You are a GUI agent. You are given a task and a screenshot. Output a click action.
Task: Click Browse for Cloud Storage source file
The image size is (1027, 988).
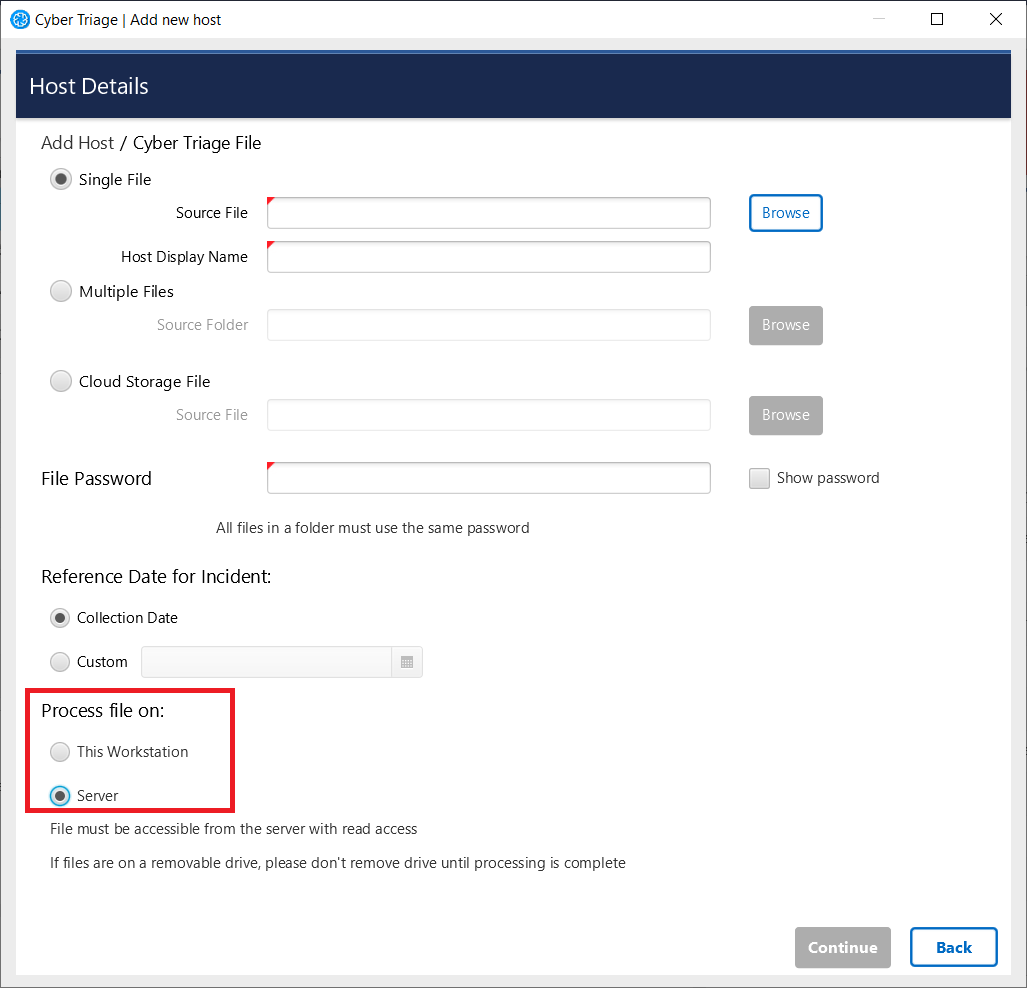785,415
